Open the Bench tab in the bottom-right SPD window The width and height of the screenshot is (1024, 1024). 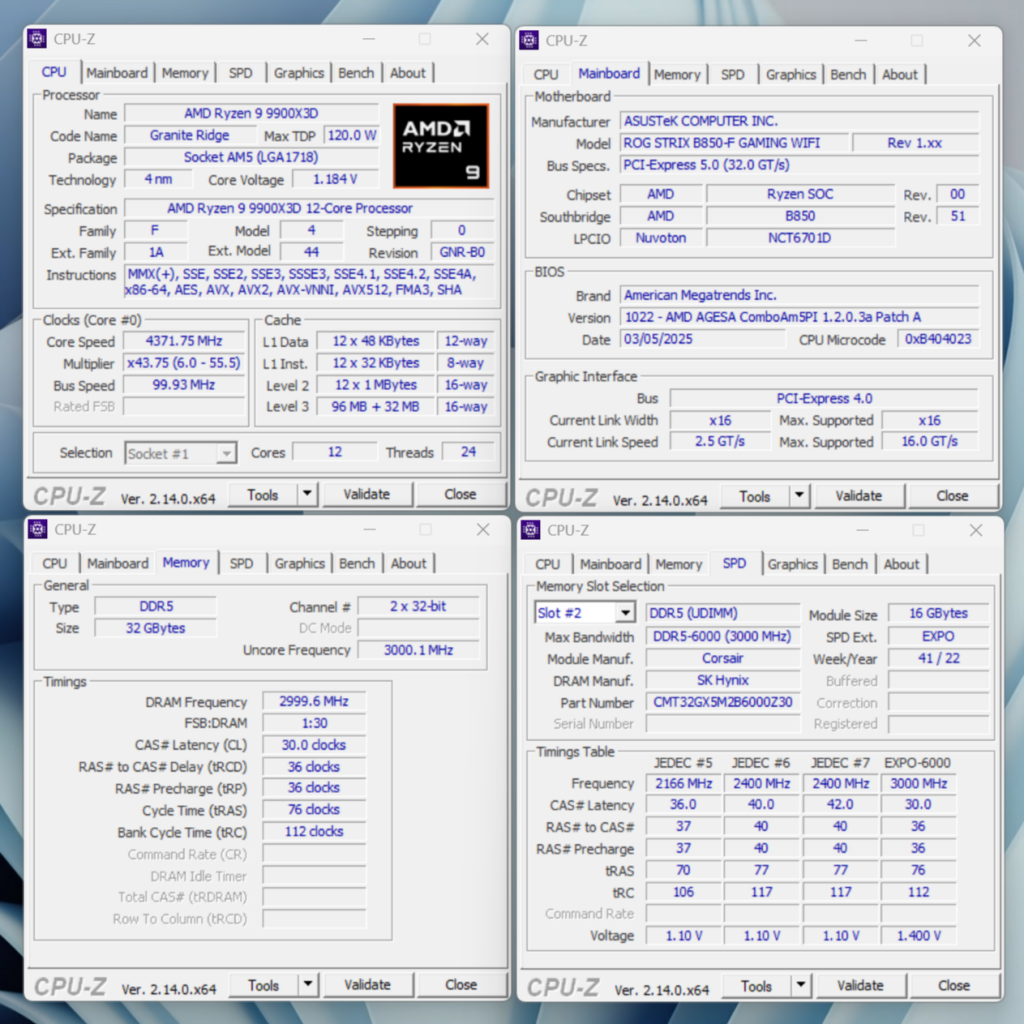(850, 564)
